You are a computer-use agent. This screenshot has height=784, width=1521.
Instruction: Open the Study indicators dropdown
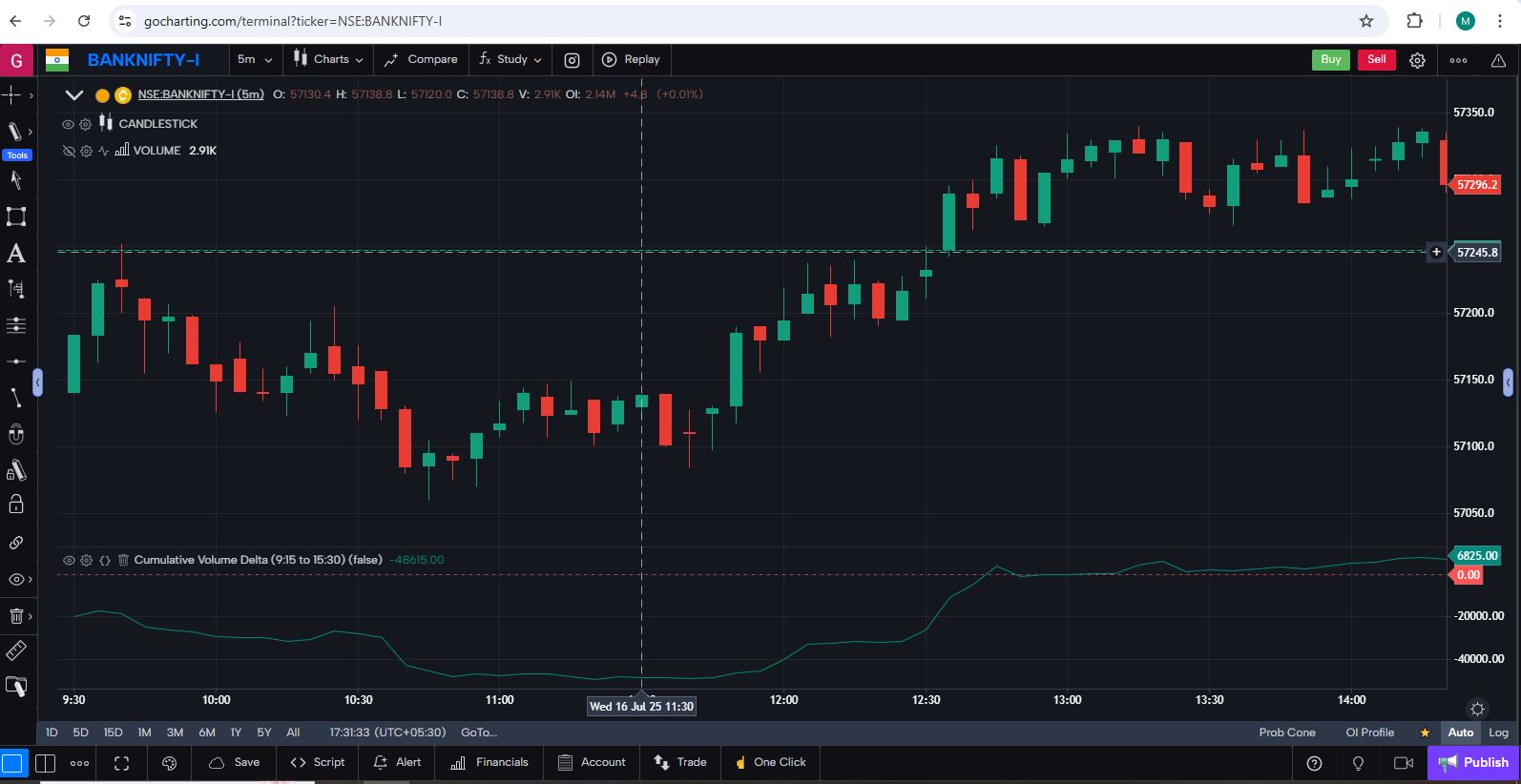510,59
